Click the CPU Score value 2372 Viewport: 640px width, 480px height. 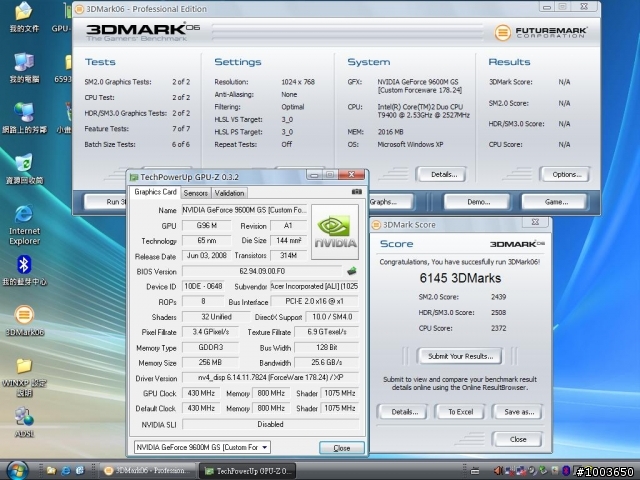click(x=498, y=328)
